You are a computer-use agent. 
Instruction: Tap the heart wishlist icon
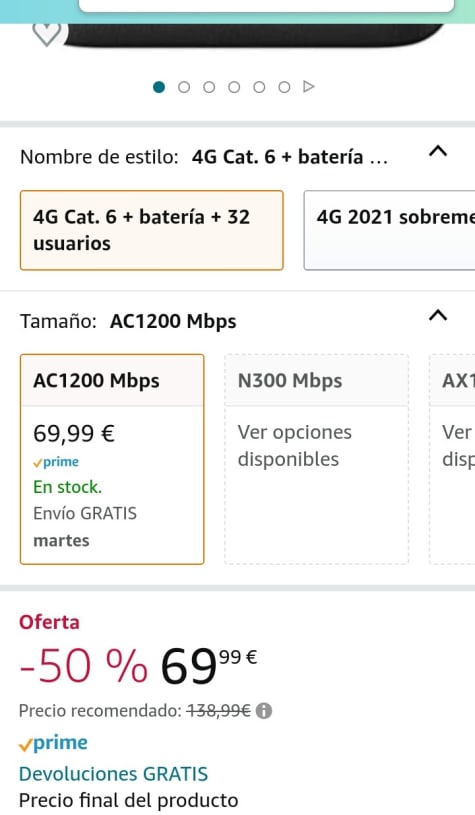coord(48,34)
